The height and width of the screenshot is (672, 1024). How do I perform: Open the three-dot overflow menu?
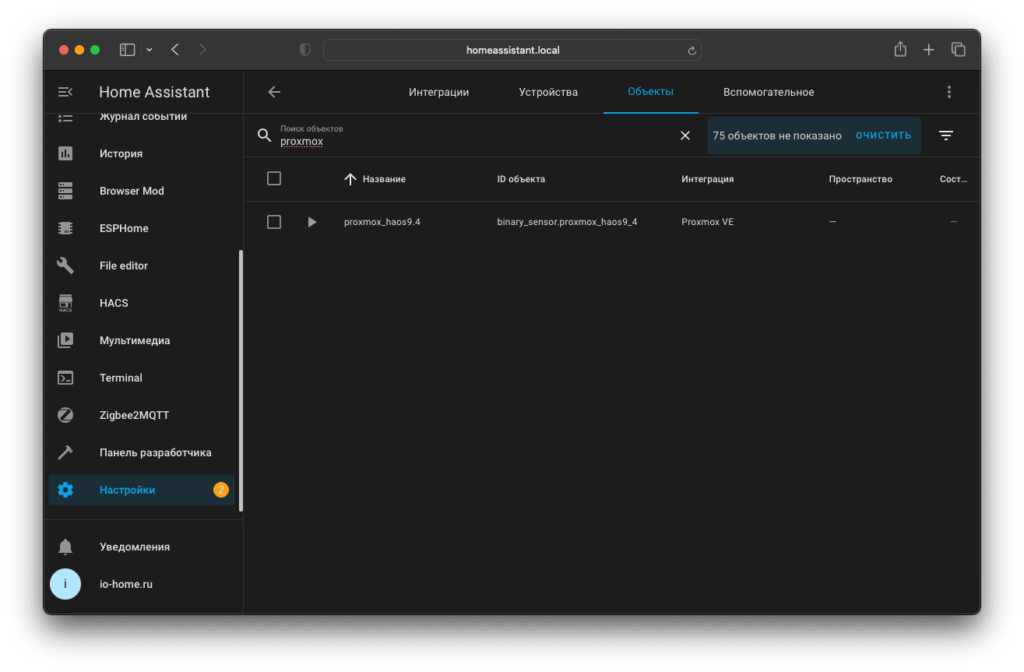(x=949, y=92)
